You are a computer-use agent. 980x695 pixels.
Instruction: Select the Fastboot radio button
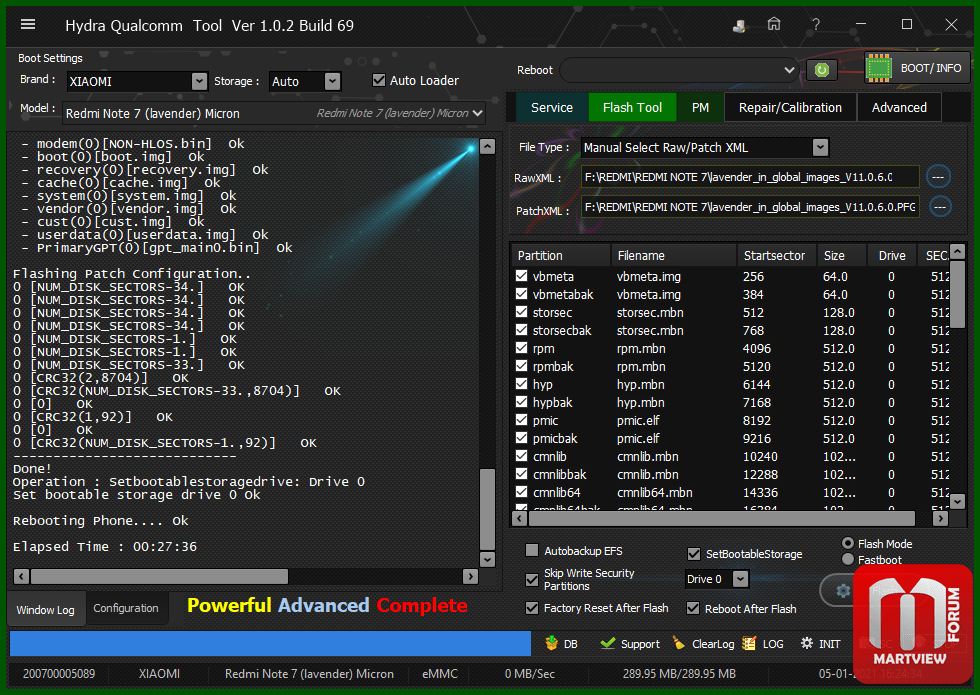pos(848,559)
